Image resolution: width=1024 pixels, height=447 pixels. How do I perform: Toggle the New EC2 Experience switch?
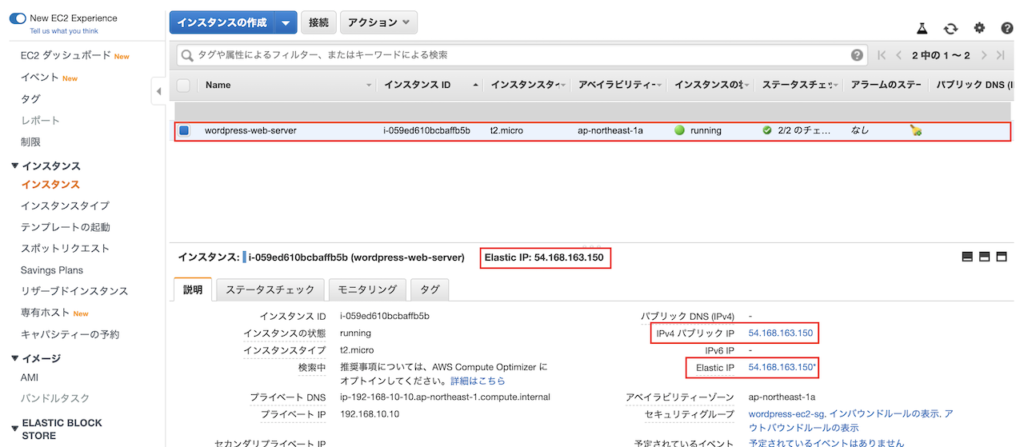[17, 18]
